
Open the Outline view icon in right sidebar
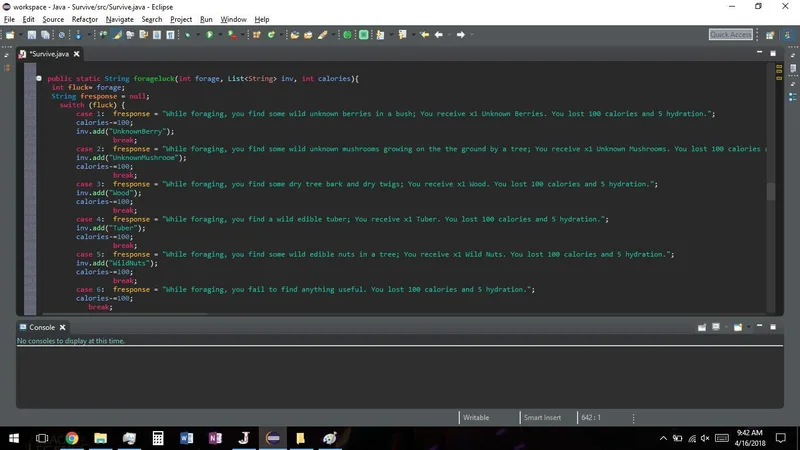(x=792, y=97)
